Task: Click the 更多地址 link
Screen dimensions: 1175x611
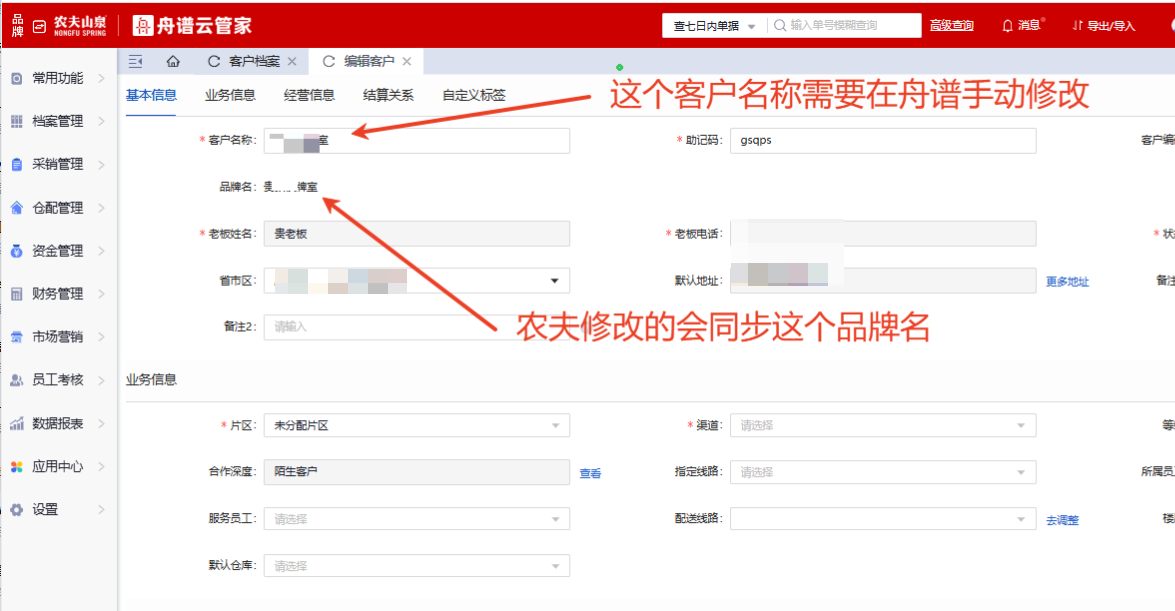Action: [x=1067, y=282]
